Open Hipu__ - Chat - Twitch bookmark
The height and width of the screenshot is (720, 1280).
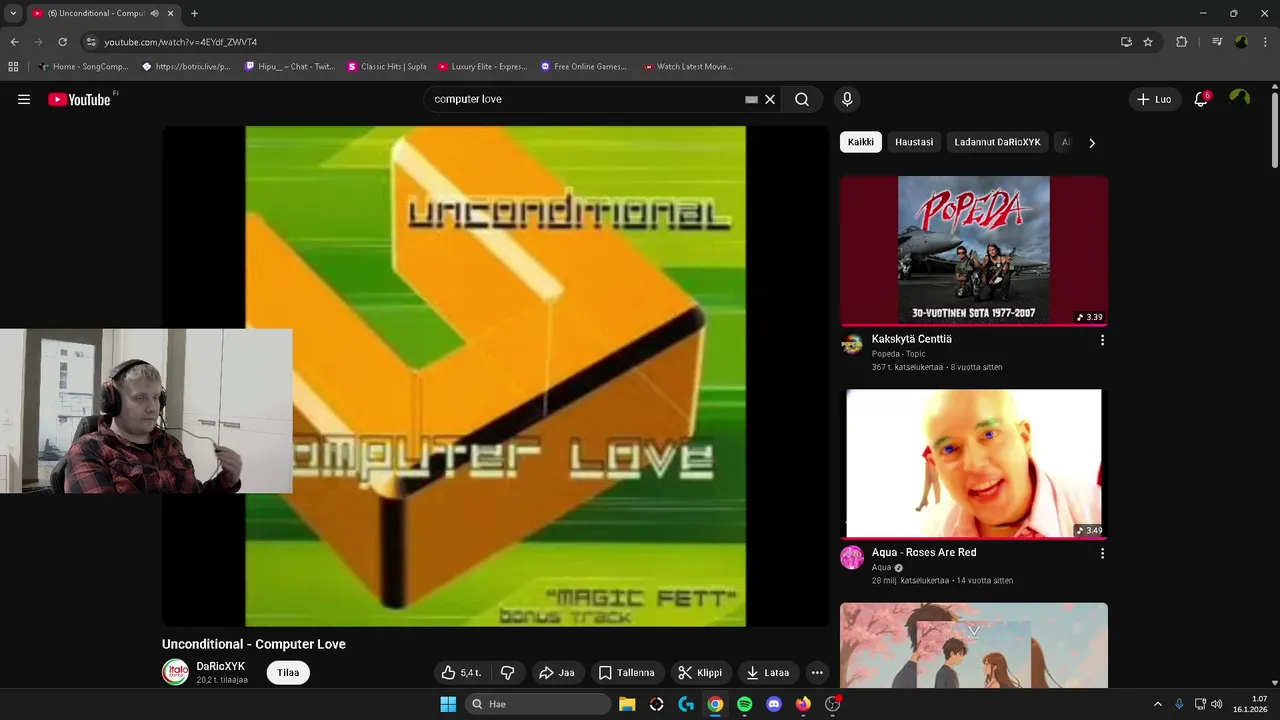[x=290, y=67]
